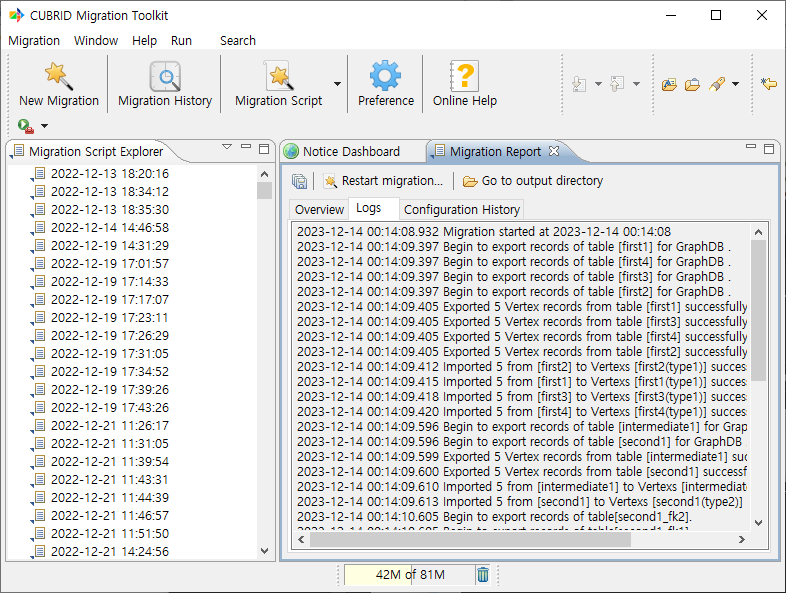Open Online Help question mark icon
Viewport: 786px width, 593px height.
(x=465, y=76)
